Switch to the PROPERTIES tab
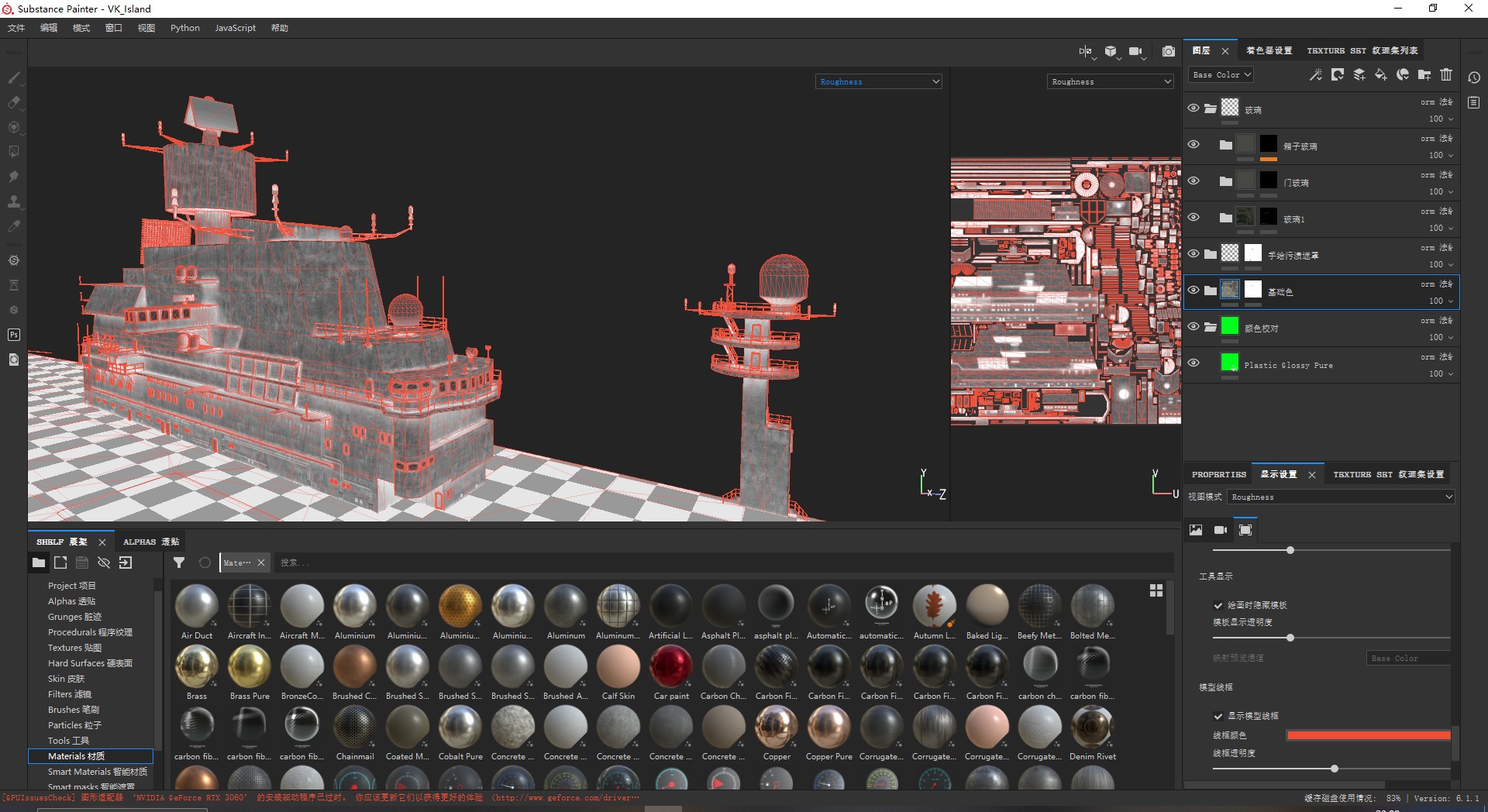The width and height of the screenshot is (1488, 812). tap(1219, 474)
